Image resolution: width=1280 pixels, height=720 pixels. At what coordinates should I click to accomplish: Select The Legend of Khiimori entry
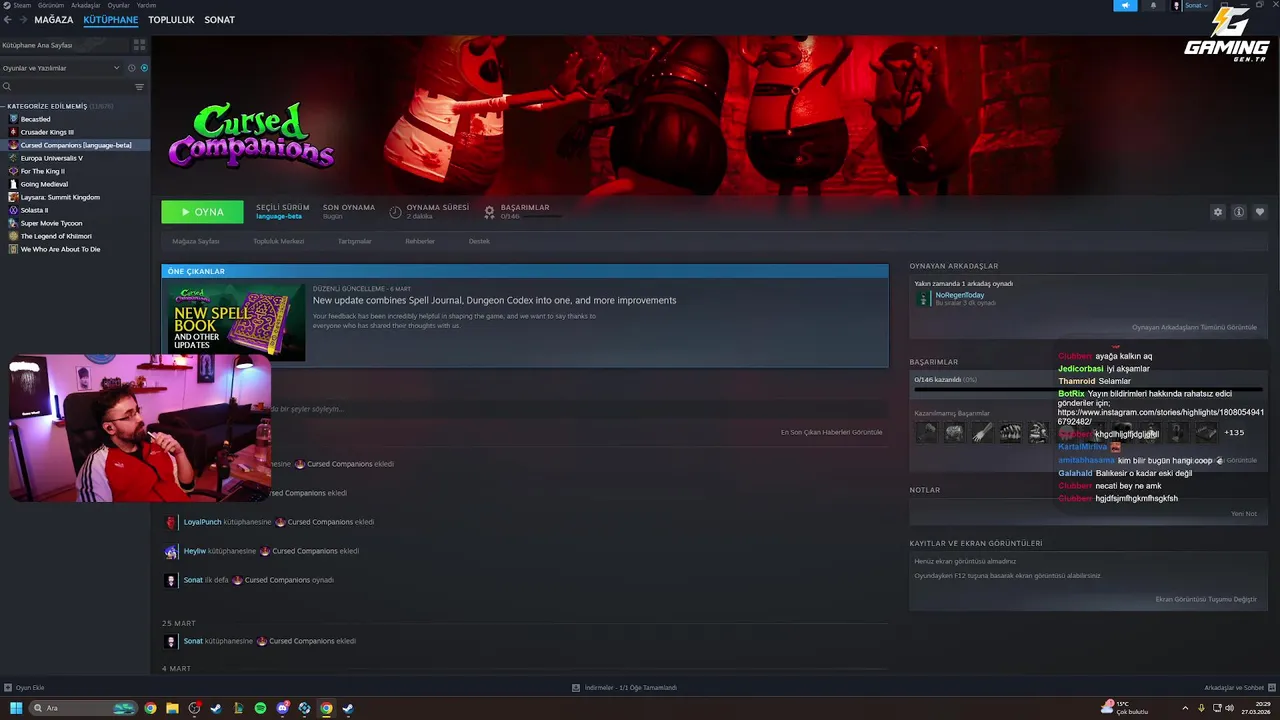75,236
